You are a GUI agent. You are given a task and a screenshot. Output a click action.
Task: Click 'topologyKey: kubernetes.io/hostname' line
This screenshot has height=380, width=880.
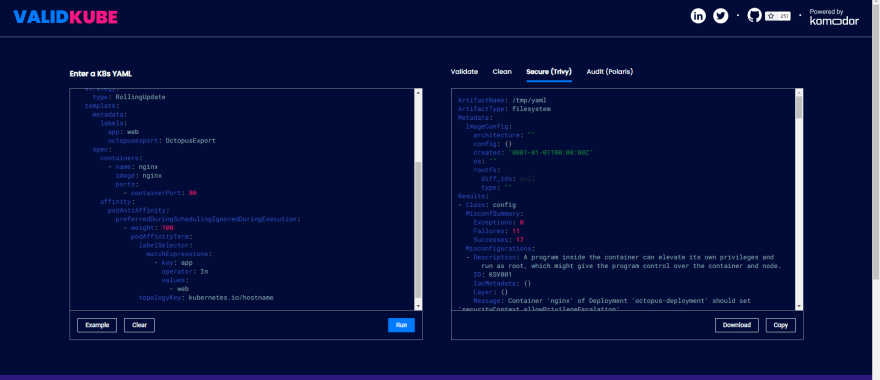pos(206,297)
